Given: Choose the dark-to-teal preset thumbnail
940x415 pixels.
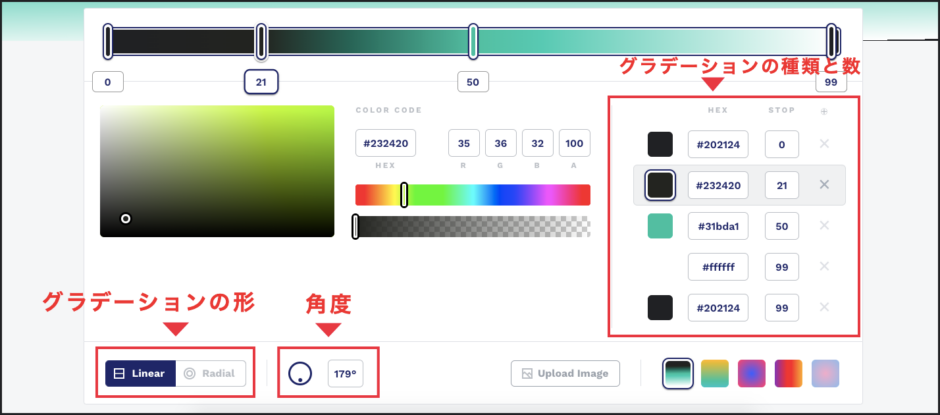Looking at the screenshot, I should pyautogui.click(x=678, y=374).
